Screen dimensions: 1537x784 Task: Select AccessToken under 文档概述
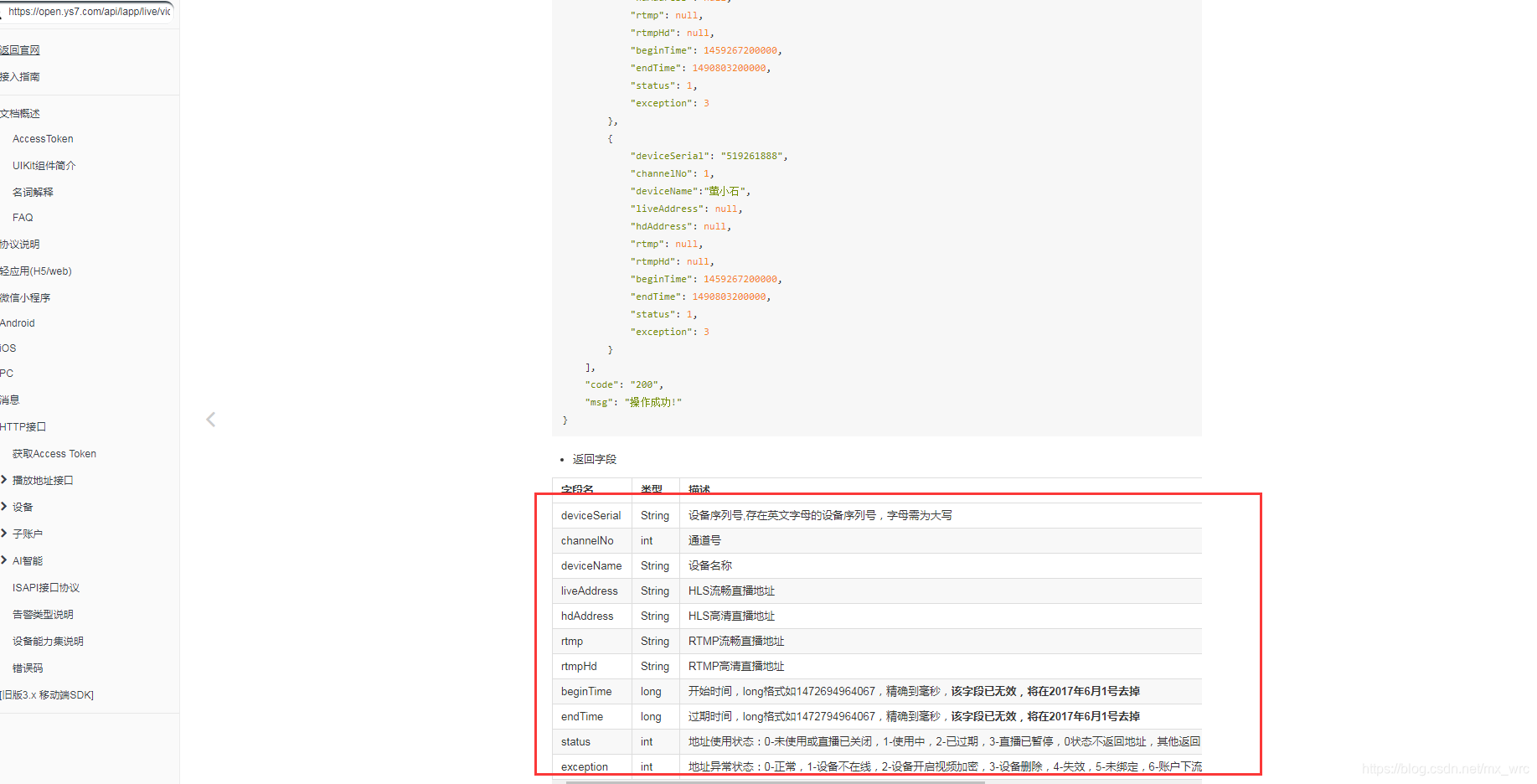[42, 138]
